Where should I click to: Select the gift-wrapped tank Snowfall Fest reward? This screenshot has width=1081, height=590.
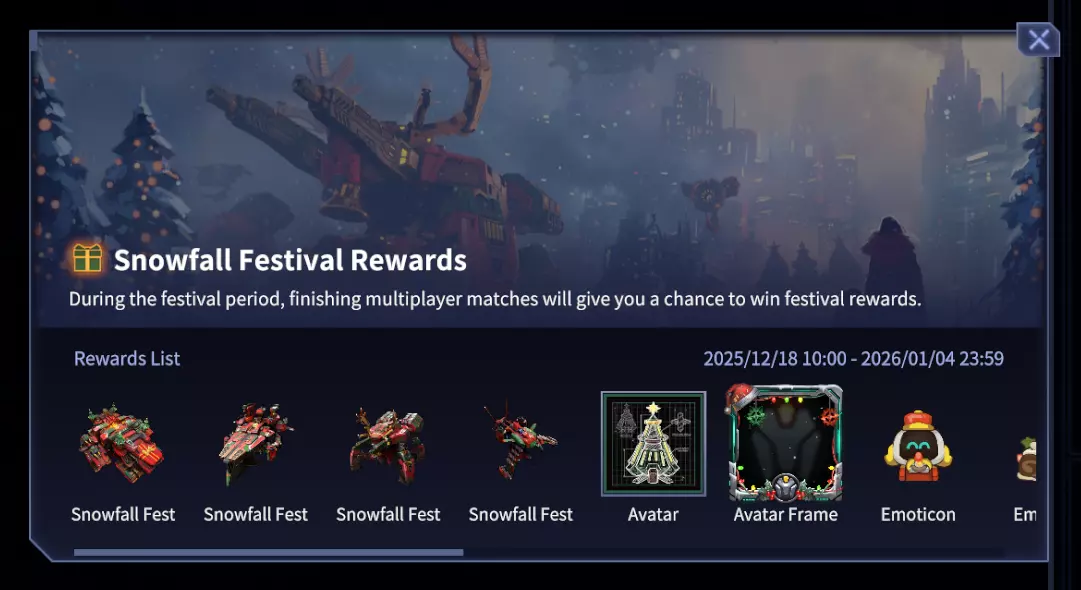coord(122,442)
